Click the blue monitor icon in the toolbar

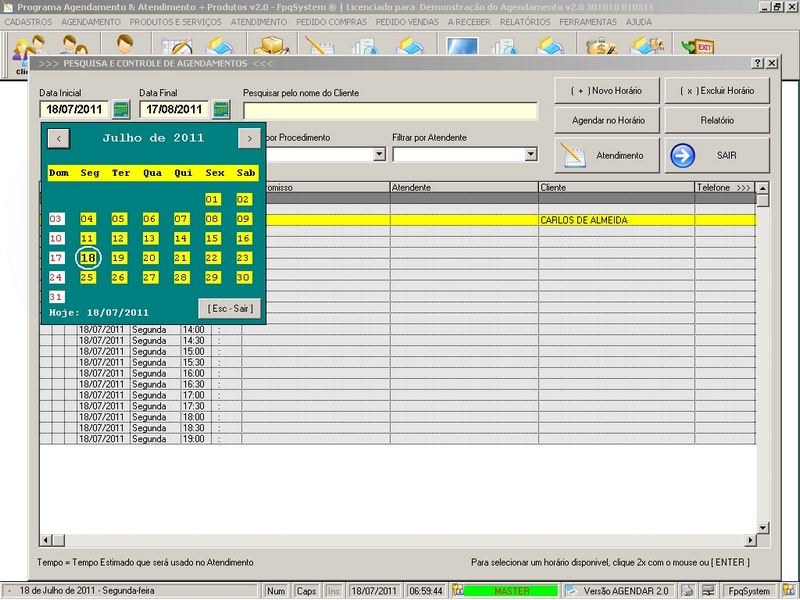[x=462, y=48]
